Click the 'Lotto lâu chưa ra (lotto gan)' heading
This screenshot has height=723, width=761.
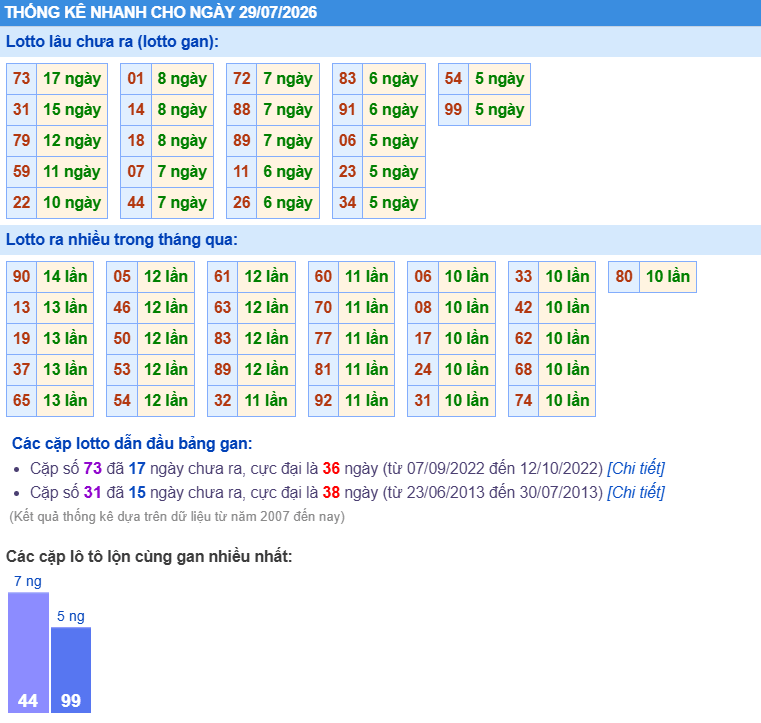112,42
